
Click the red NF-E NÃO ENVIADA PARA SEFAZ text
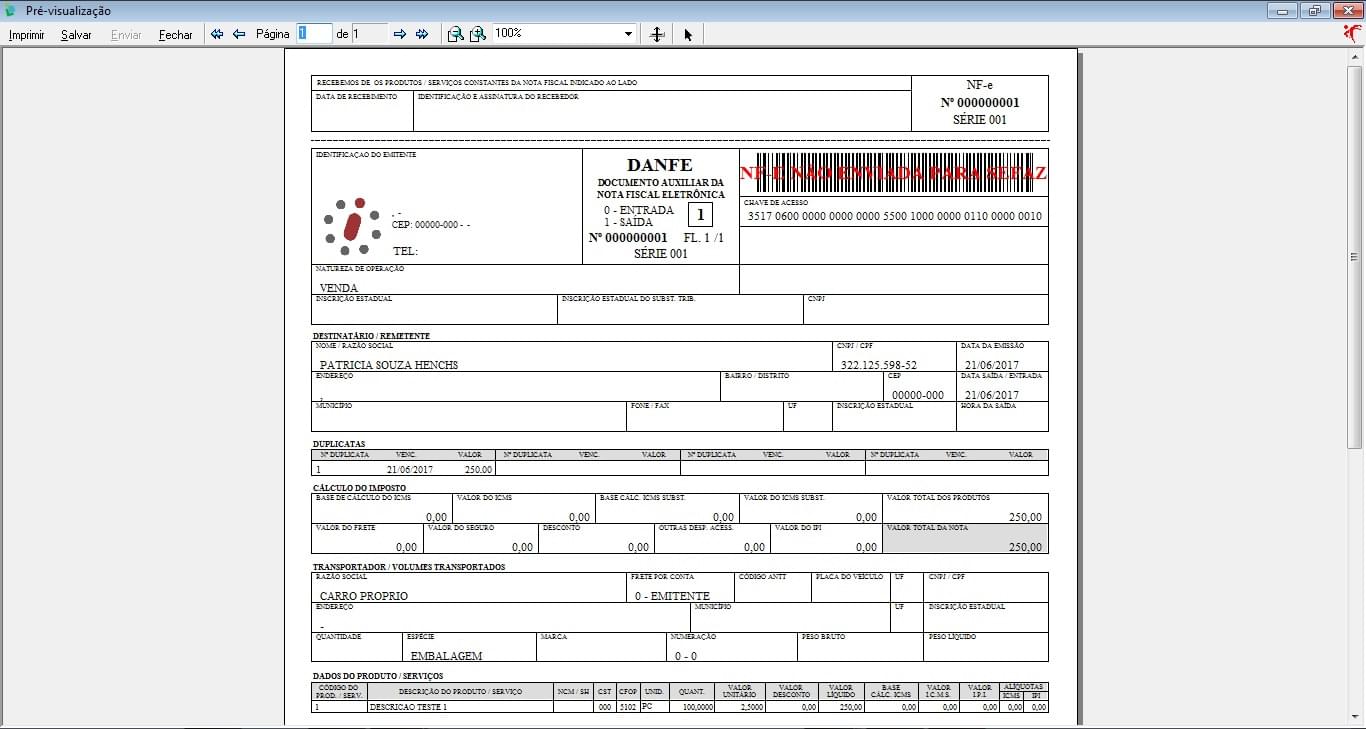(x=893, y=173)
